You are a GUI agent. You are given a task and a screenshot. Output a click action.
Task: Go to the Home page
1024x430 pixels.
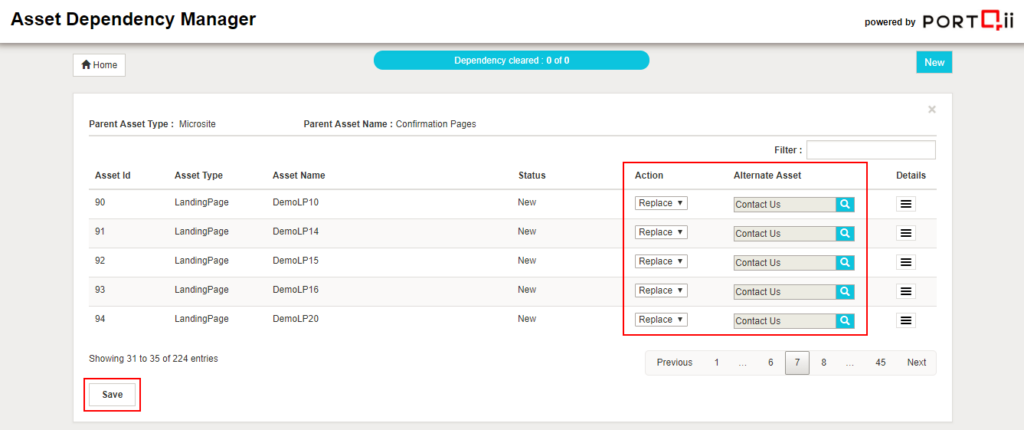[99, 65]
